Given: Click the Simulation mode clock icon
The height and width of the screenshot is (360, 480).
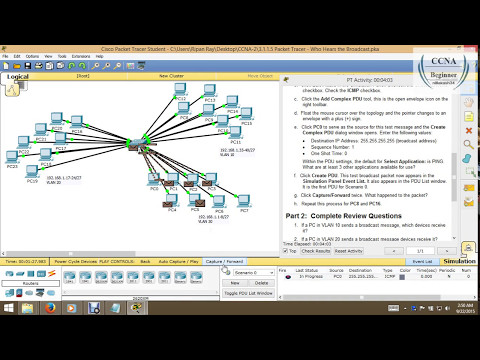Looking at the screenshot, I should coord(468,248).
